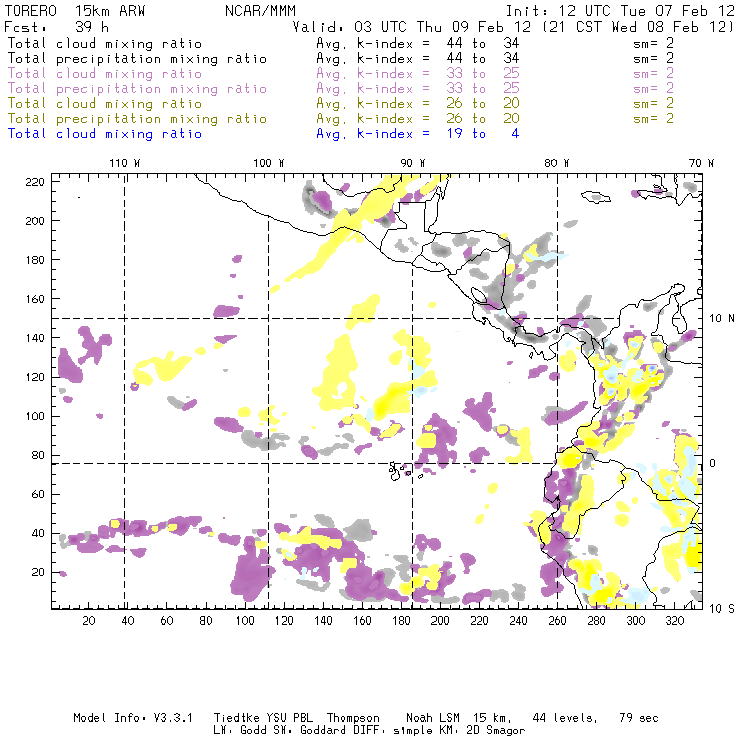Viewport: 740px width, 740px height.
Task: Click the "60" tick on the vertical axis
Action: pyautogui.click(x=38, y=494)
